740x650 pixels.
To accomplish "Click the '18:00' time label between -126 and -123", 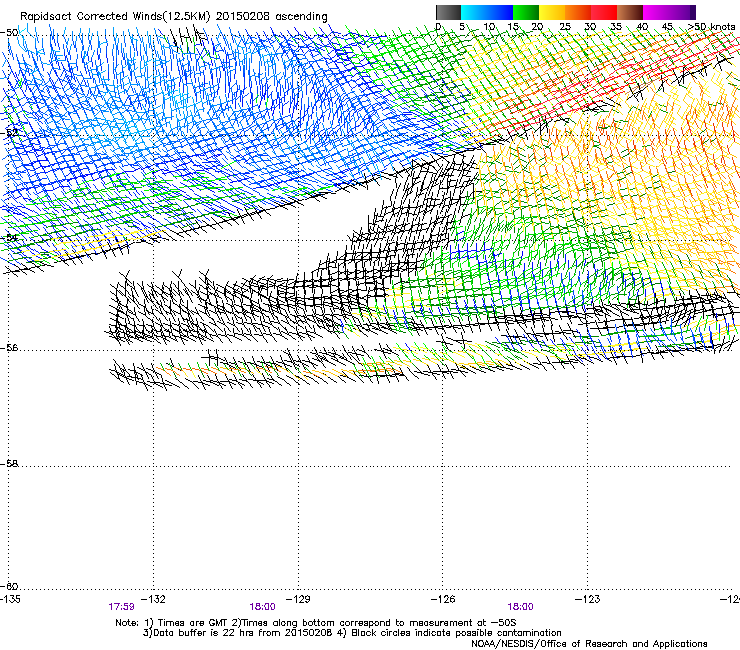I will coord(520,607).
